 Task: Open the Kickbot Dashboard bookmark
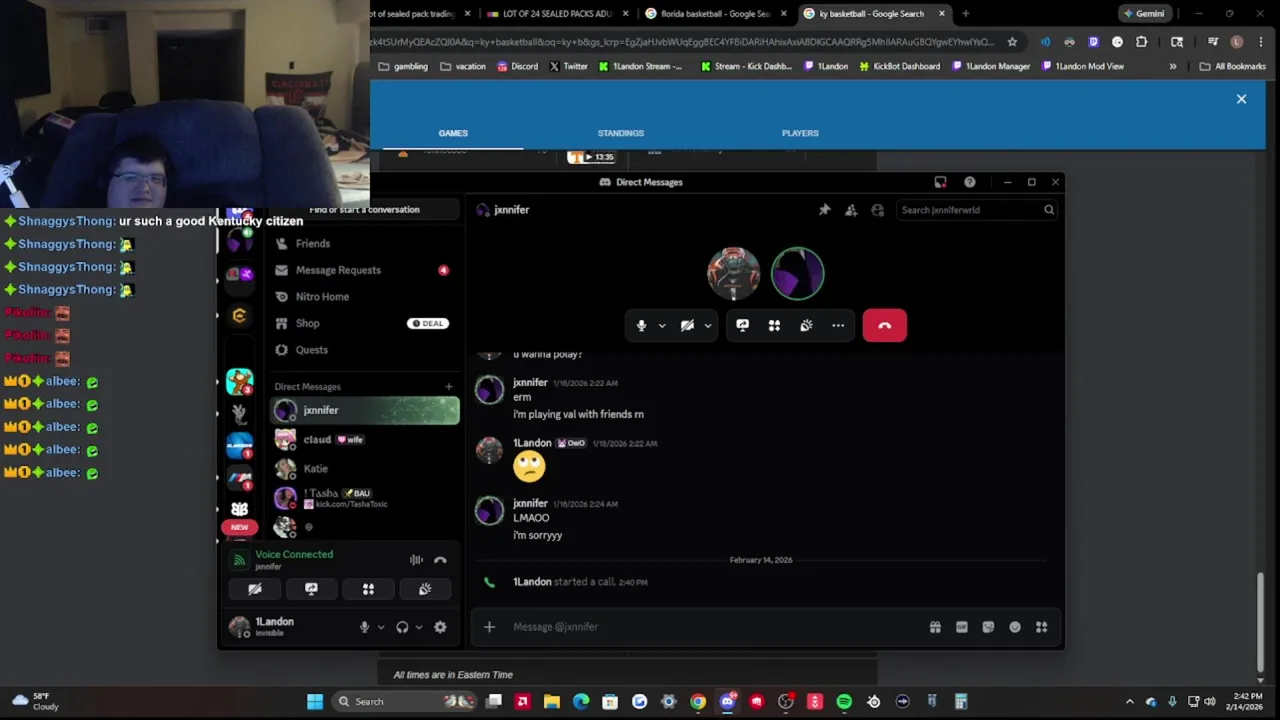click(x=900, y=66)
